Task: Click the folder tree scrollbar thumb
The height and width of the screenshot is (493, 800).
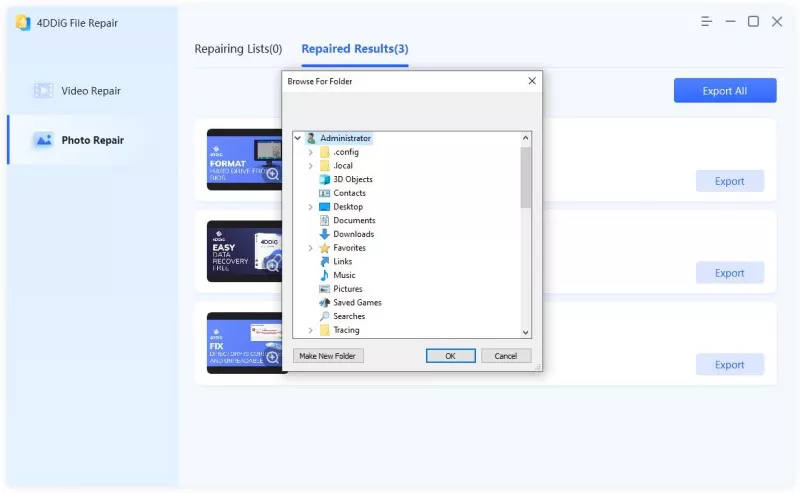Action: coord(526,178)
